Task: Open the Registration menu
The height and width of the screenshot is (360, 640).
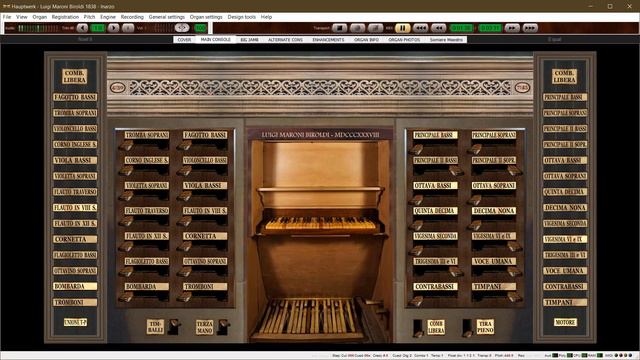Action: pos(65,17)
